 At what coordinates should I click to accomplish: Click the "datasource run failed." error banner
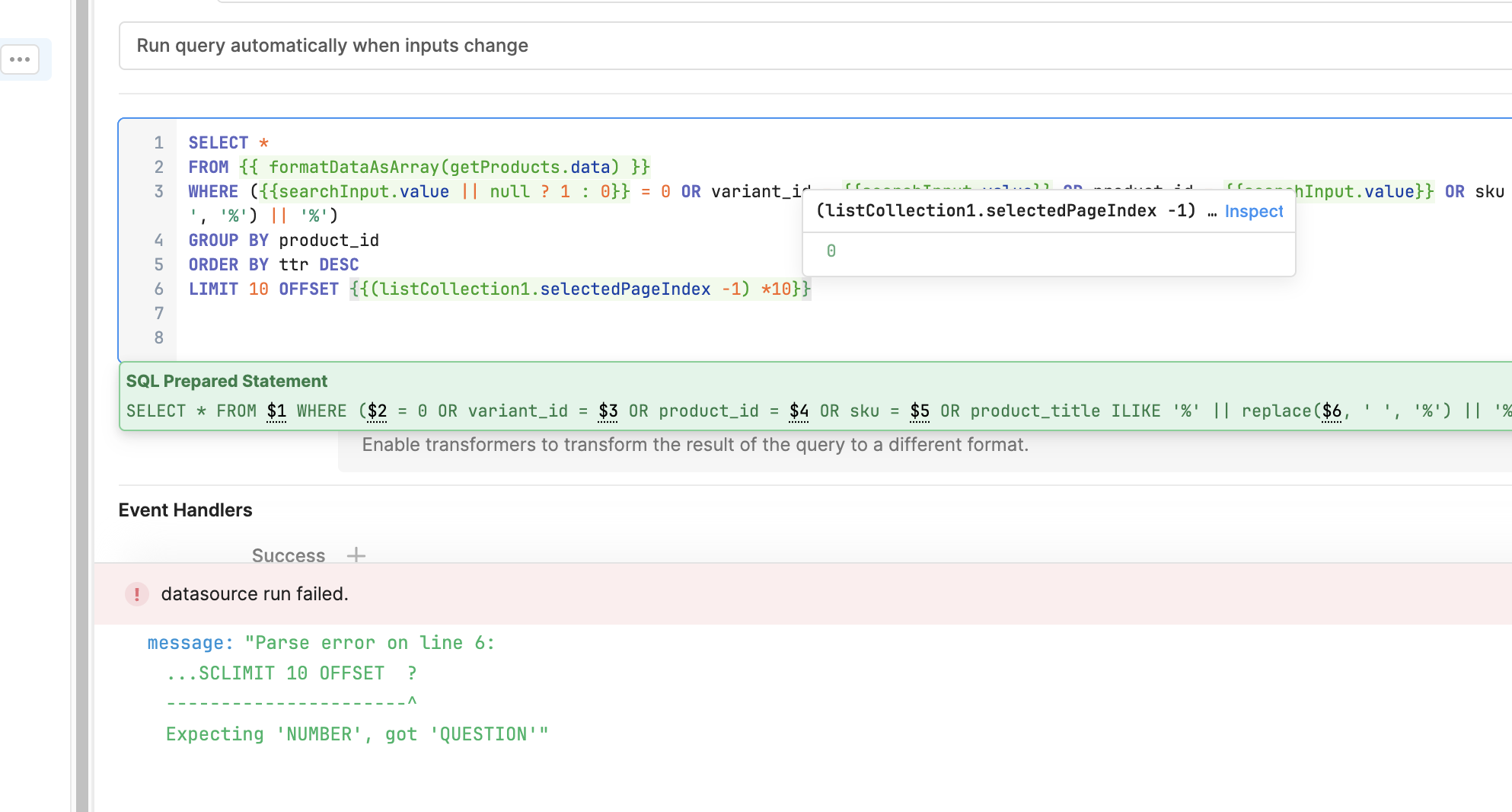click(x=254, y=594)
